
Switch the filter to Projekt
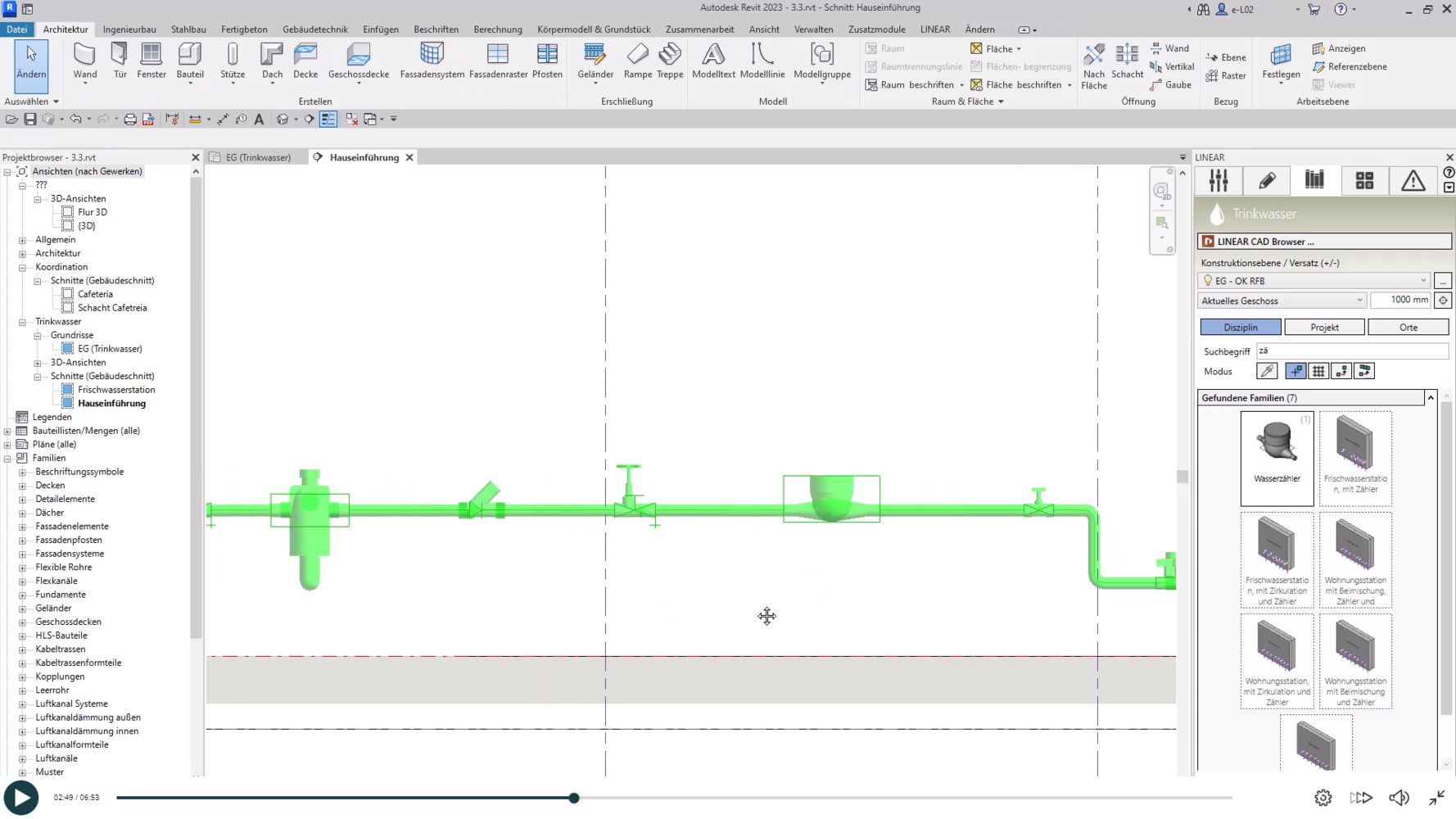[x=1324, y=328]
